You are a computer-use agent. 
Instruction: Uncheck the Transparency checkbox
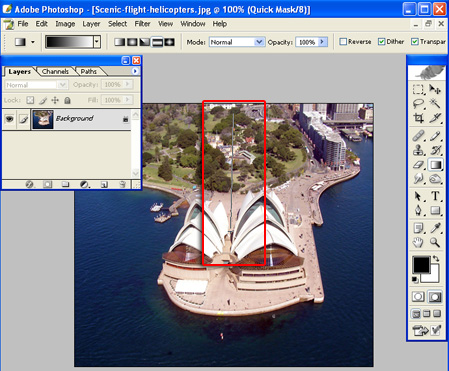415,42
